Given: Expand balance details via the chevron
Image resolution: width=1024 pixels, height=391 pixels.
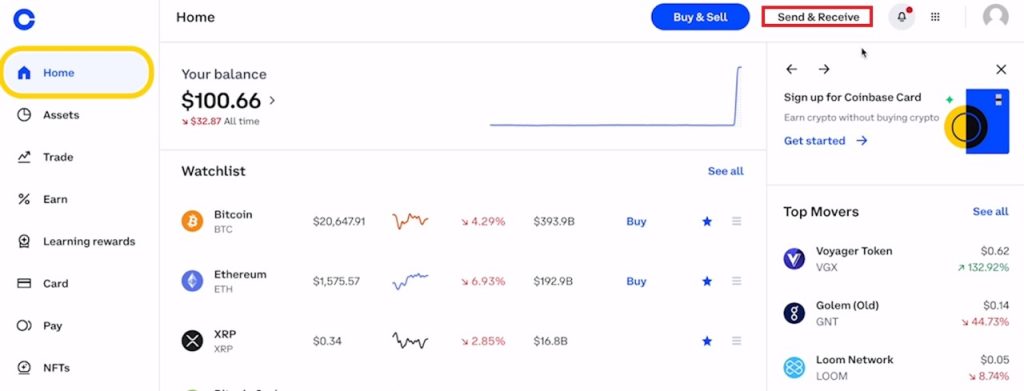Looking at the screenshot, I should [x=272, y=101].
